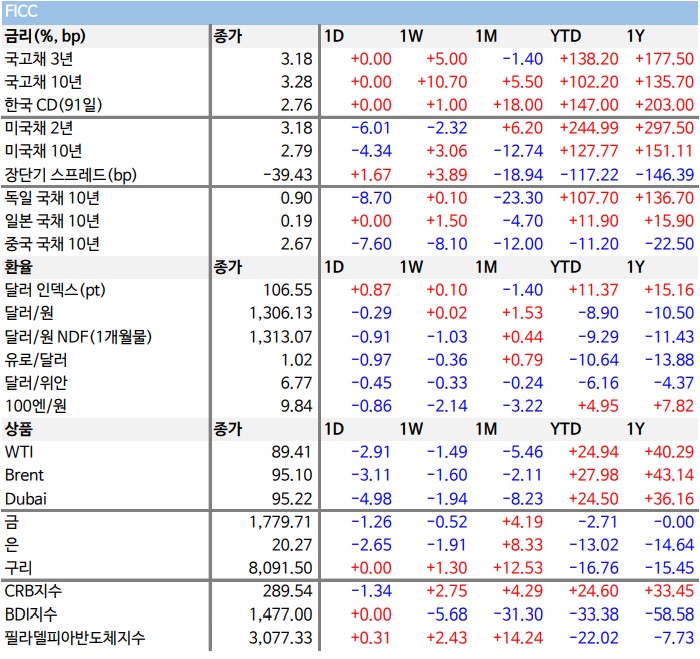Click the 1,306.13 closing value
This screenshot has width=700, height=659.
click(281, 313)
